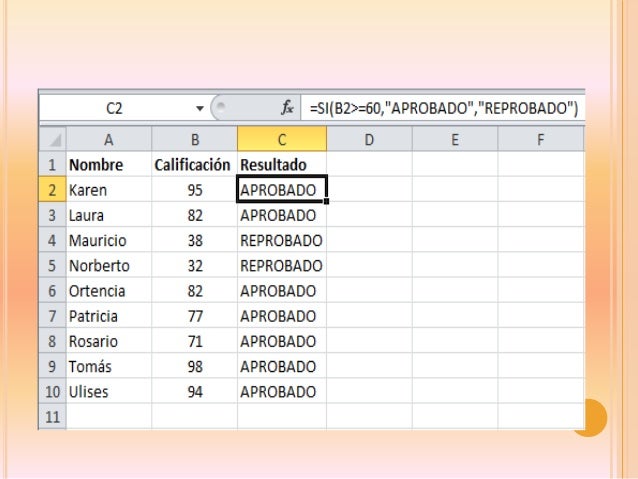The width and height of the screenshot is (638, 479).
Task: Select row 11 header
Action: [x=52, y=416]
